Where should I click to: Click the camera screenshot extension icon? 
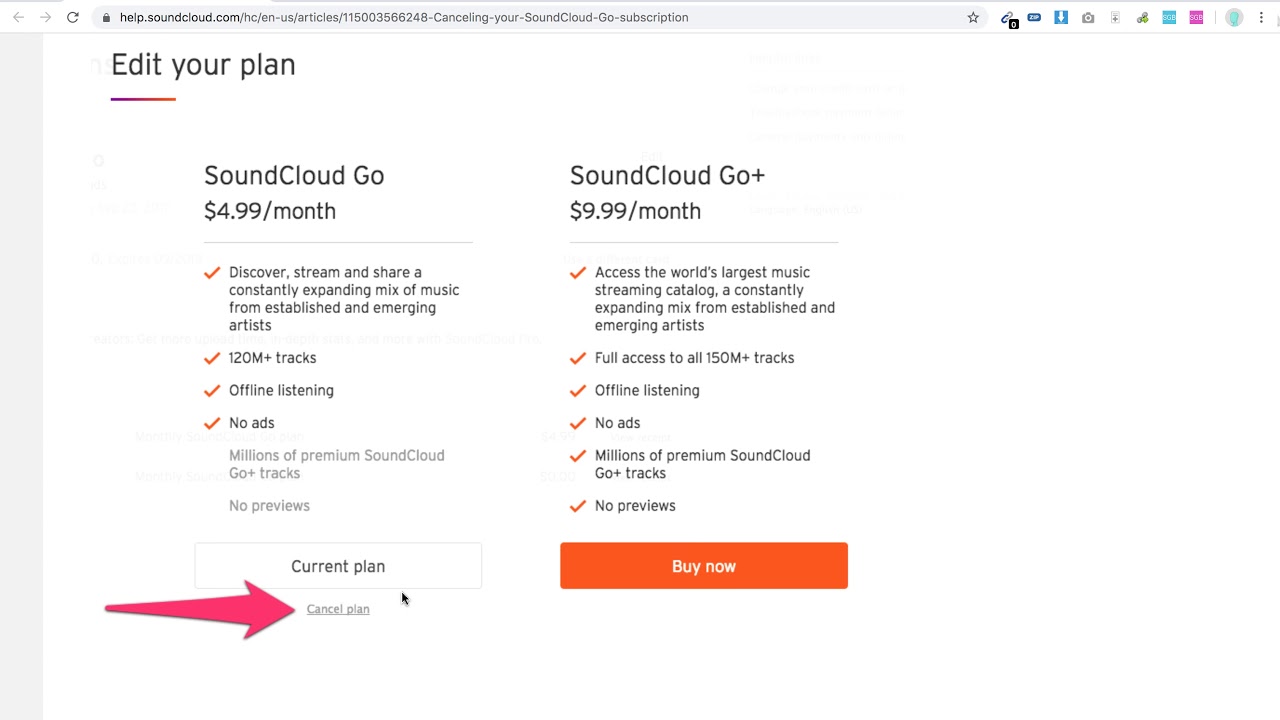tap(1088, 17)
